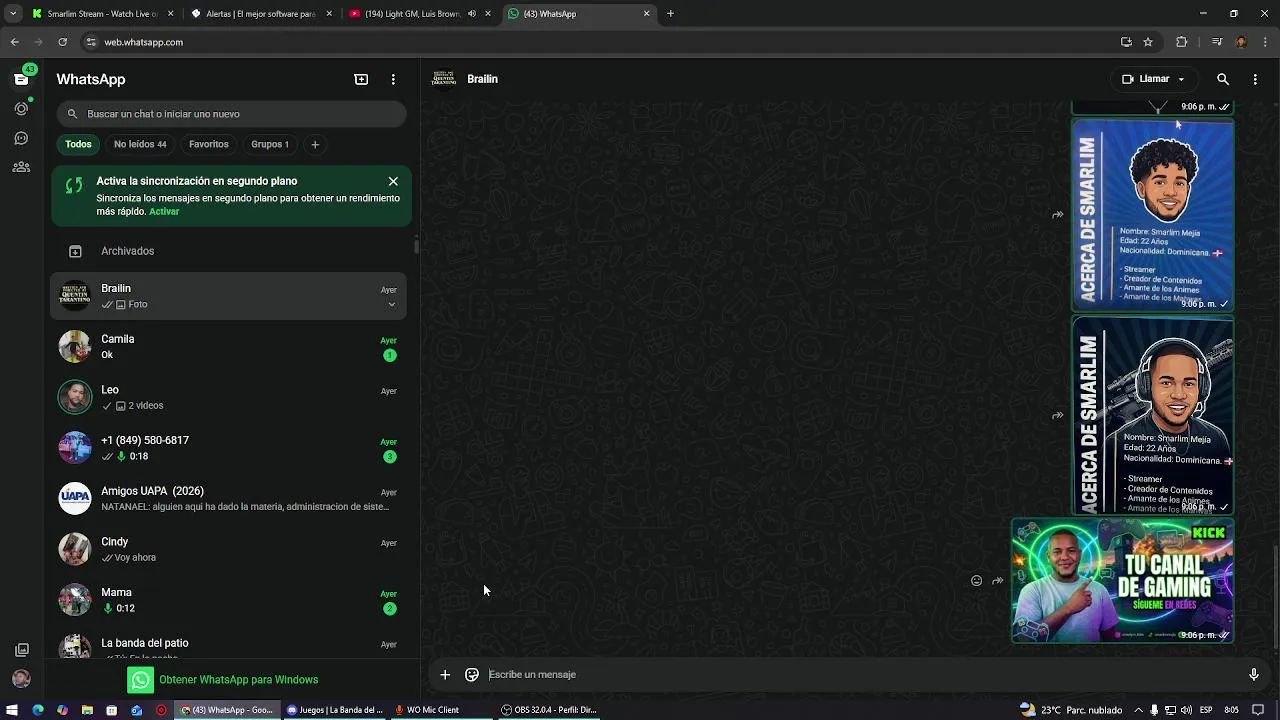Open your profile avatar in sidebar
The height and width of the screenshot is (720, 1280).
click(21, 679)
